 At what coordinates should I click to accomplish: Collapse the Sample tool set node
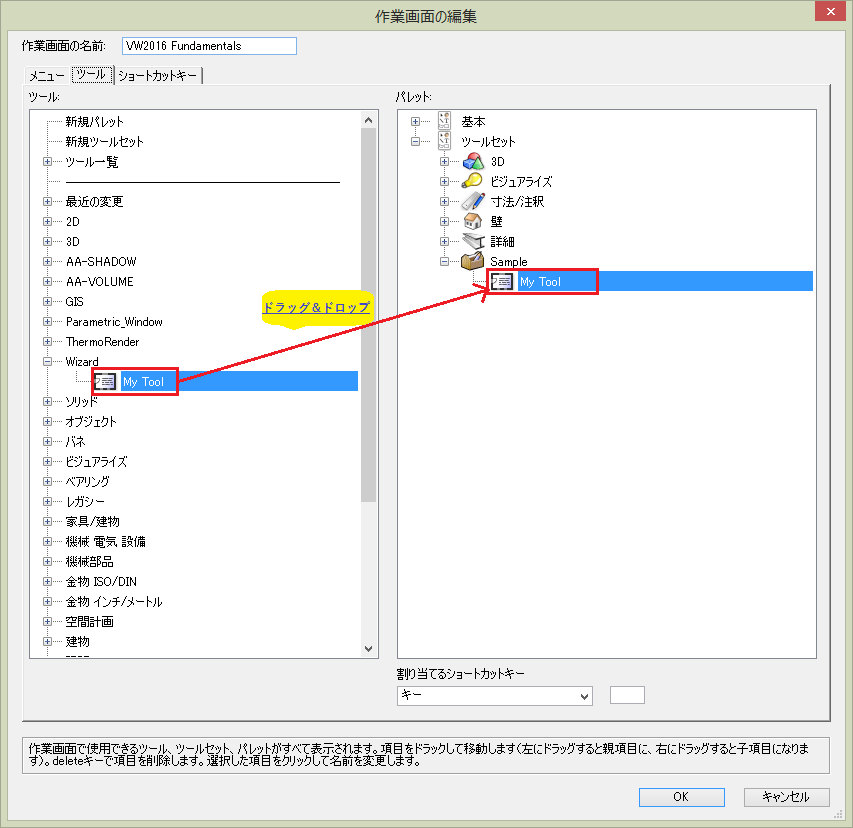444,261
